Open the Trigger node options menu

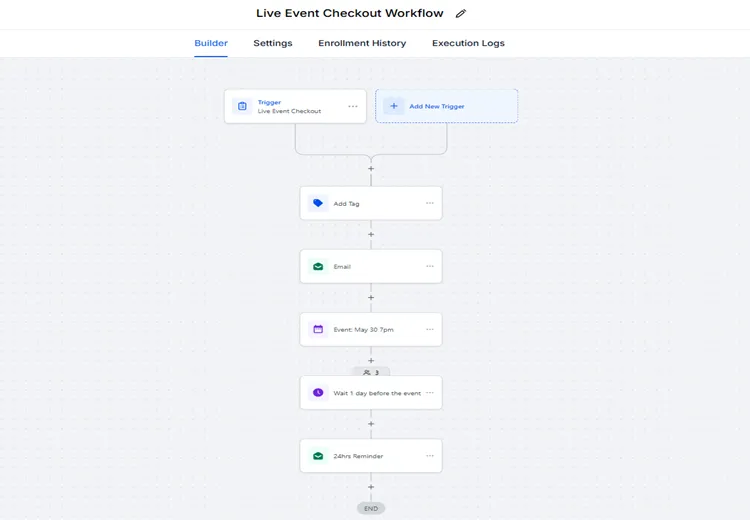coord(353,106)
